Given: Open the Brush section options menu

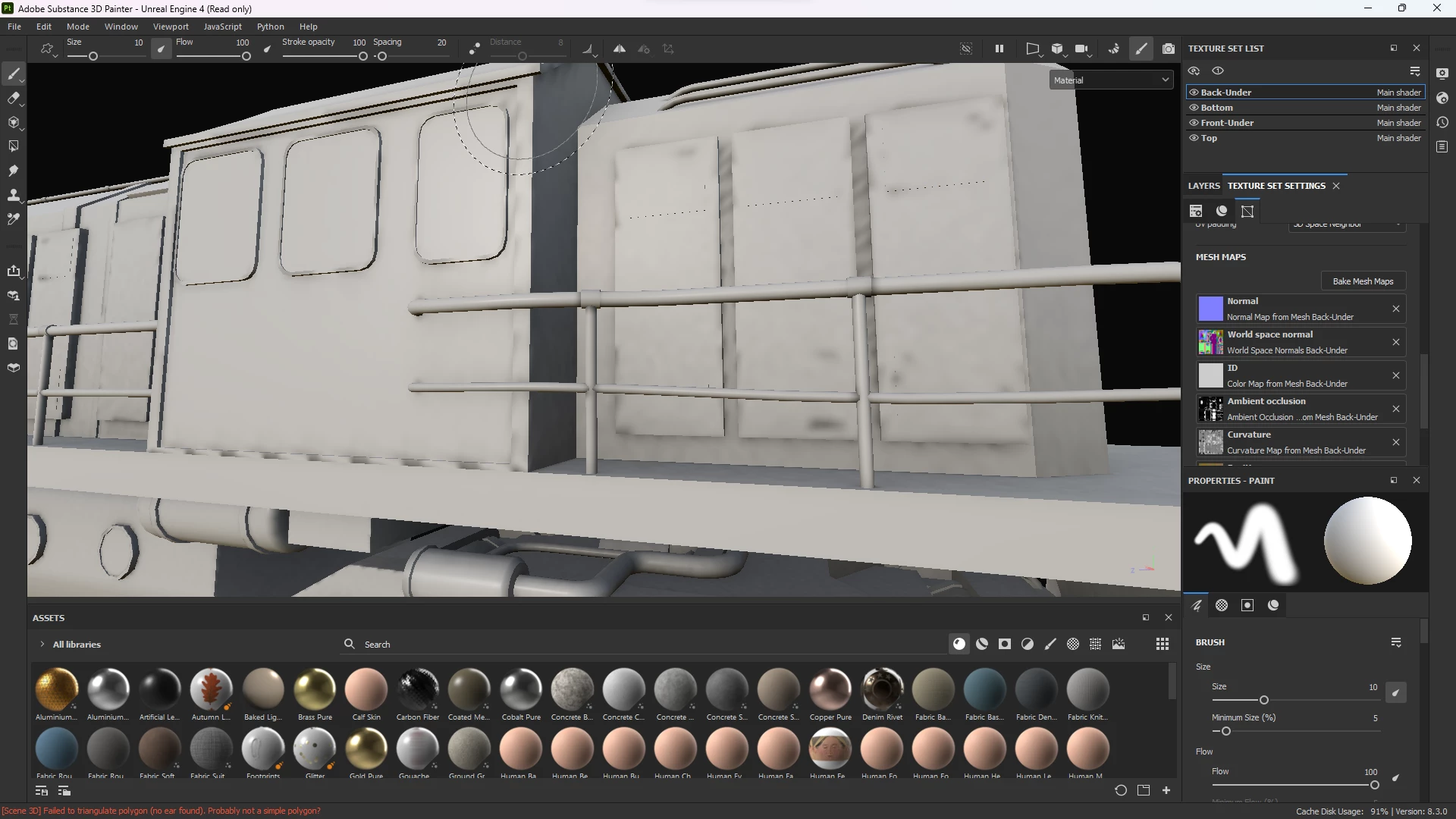Looking at the screenshot, I should point(1396,642).
